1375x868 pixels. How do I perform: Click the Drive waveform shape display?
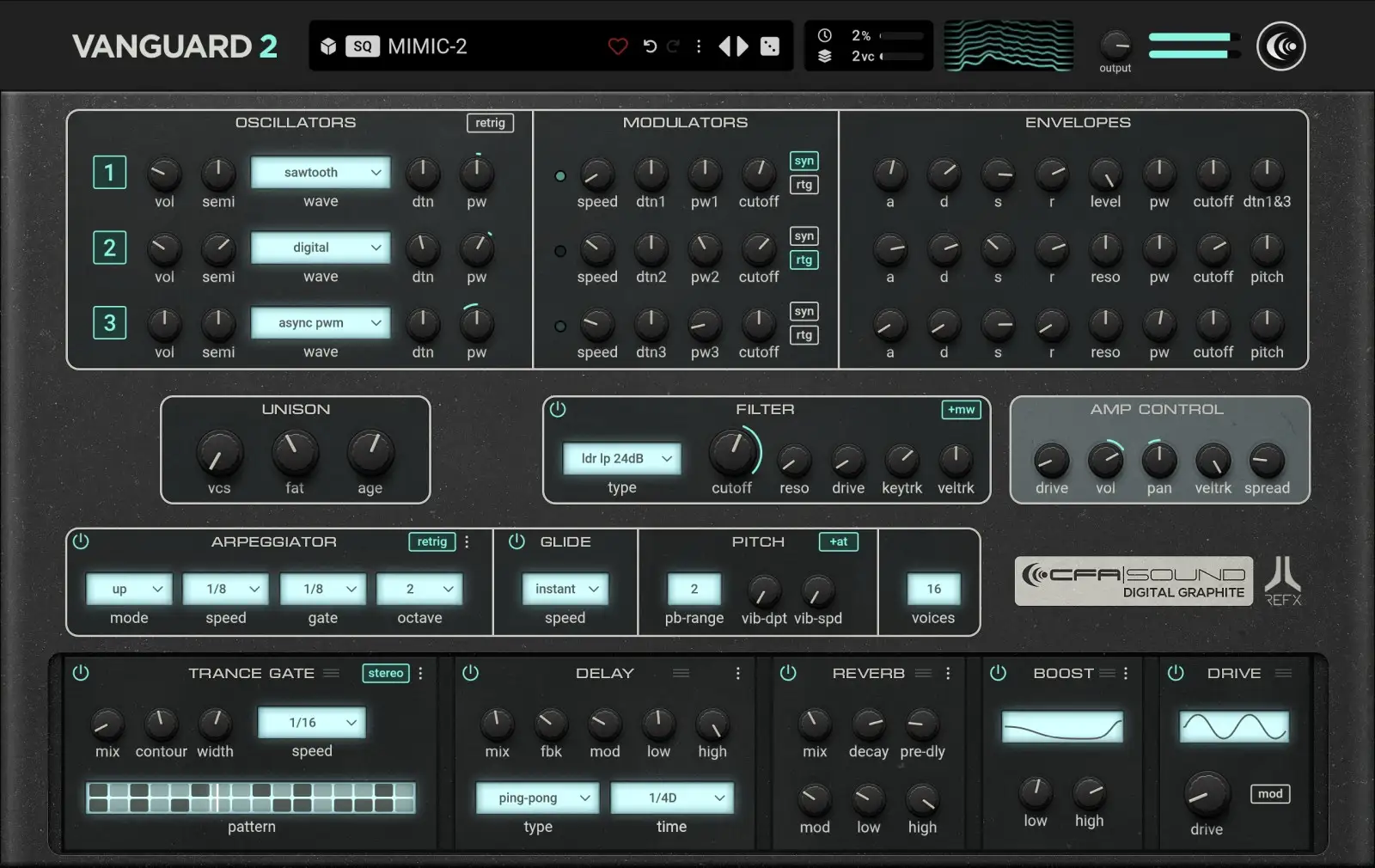click(x=1234, y=727)
